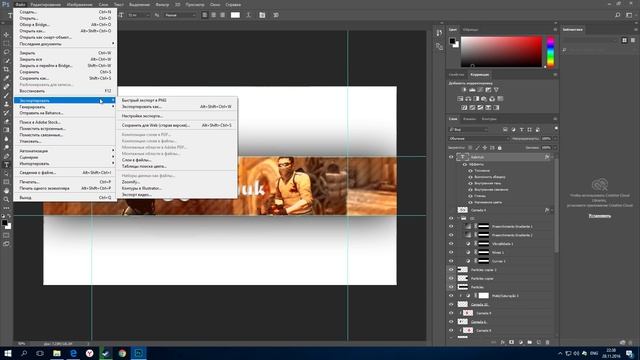Hide the first gradient fill layer

pyautogui.click(x=451, y=226)
